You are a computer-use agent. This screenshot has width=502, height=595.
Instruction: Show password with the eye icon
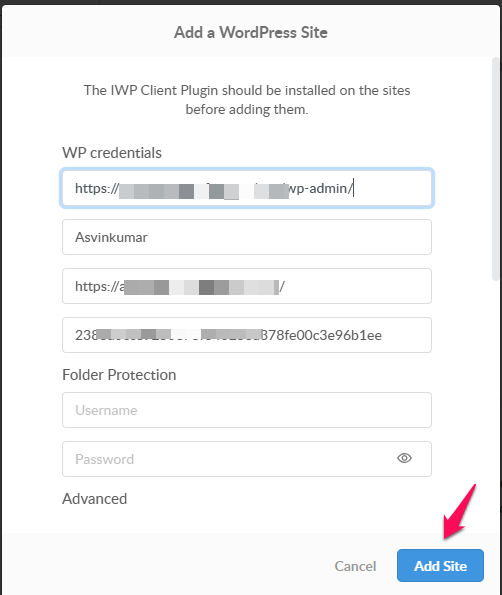click(404, 458)
